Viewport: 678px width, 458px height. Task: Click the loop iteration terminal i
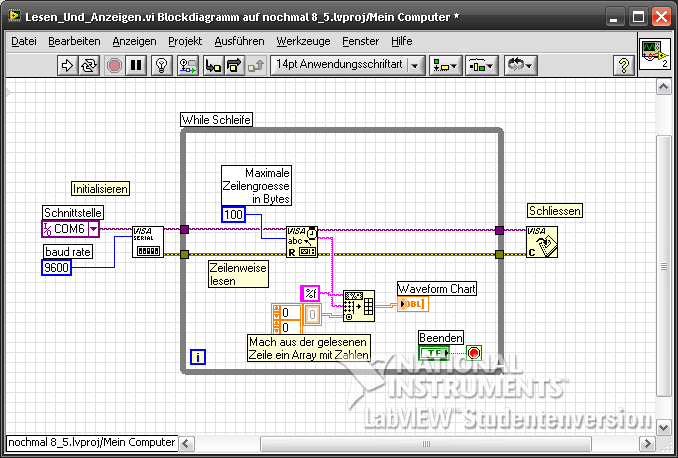[x=198, y=357]
